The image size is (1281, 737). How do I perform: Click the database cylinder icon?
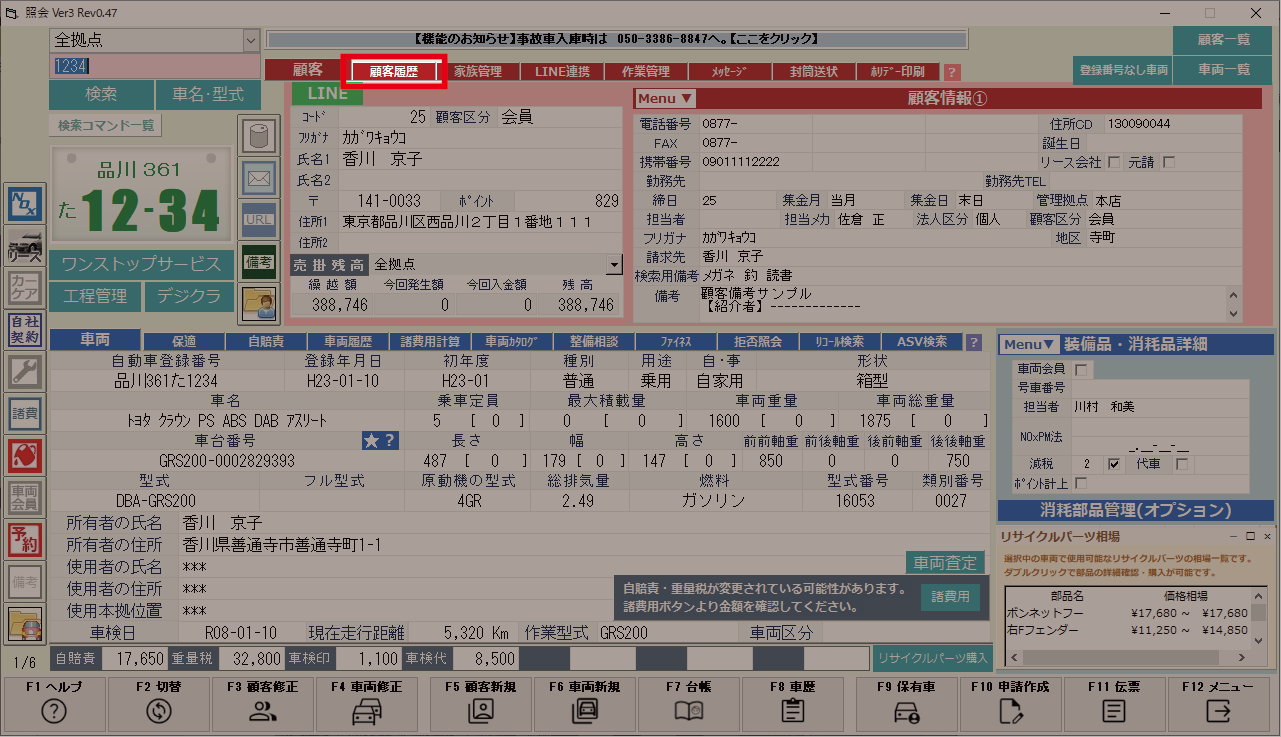click(x=259, y=137)
